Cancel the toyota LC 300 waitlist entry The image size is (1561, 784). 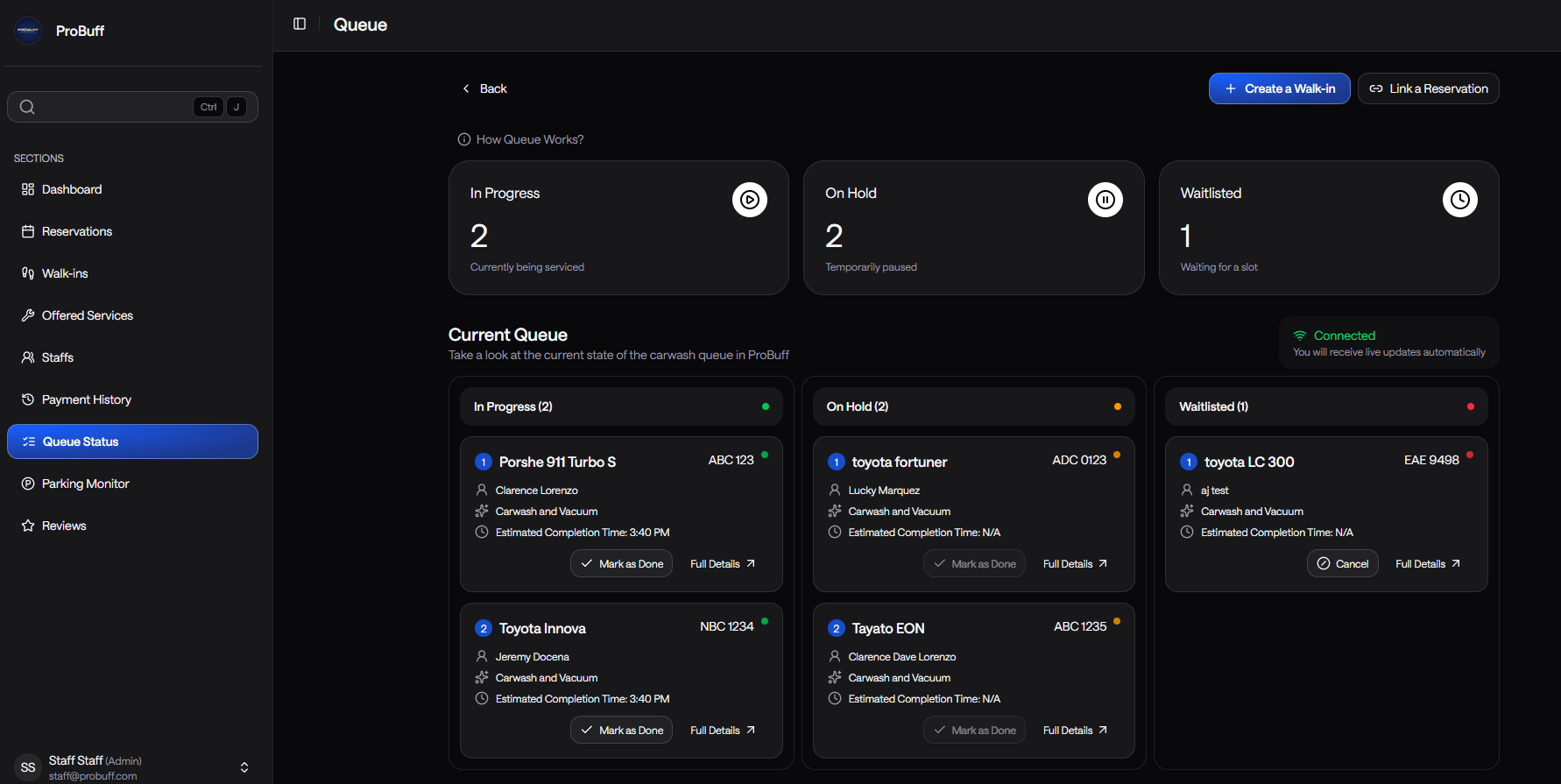click(x=1343, y=563)
